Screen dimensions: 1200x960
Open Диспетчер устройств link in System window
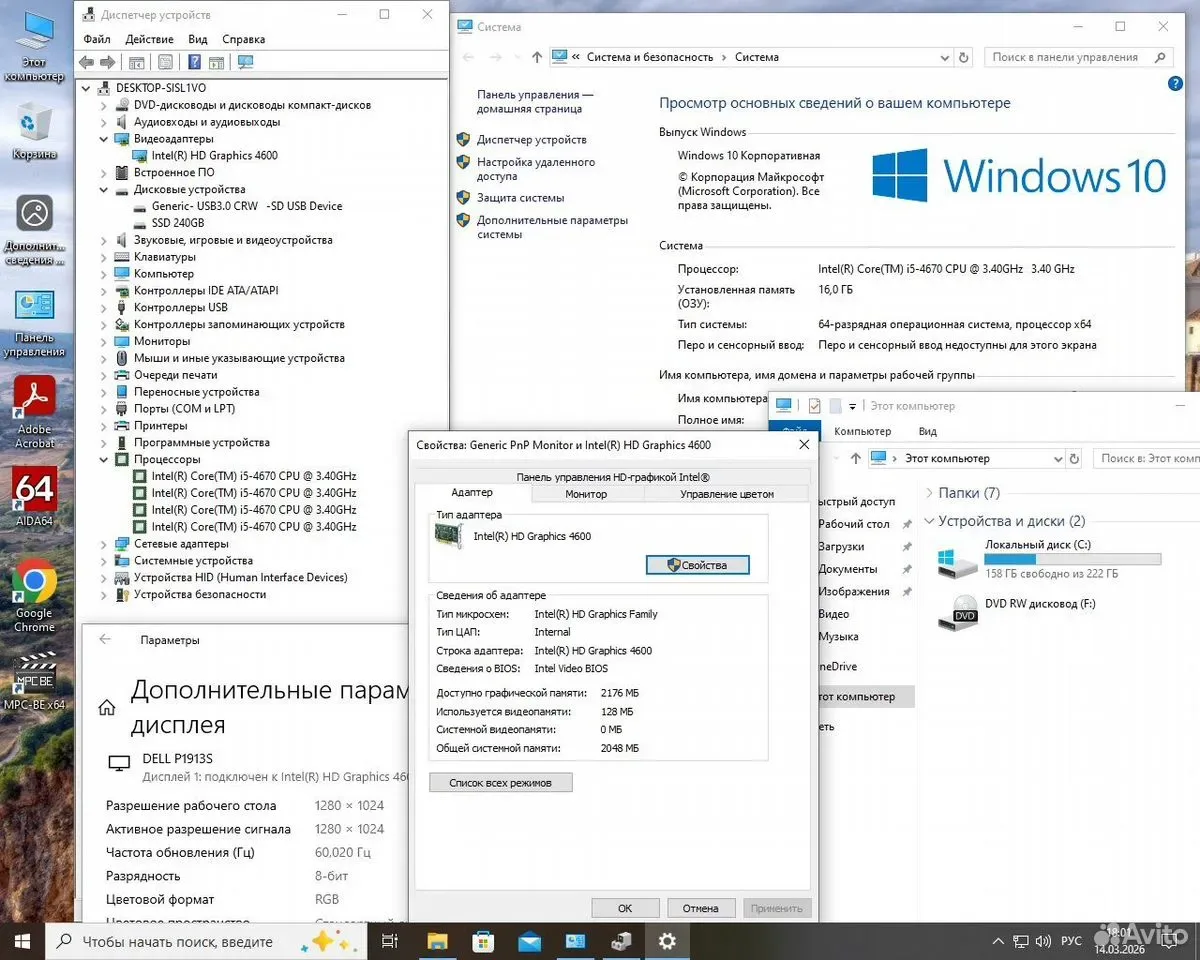[532, 140]
